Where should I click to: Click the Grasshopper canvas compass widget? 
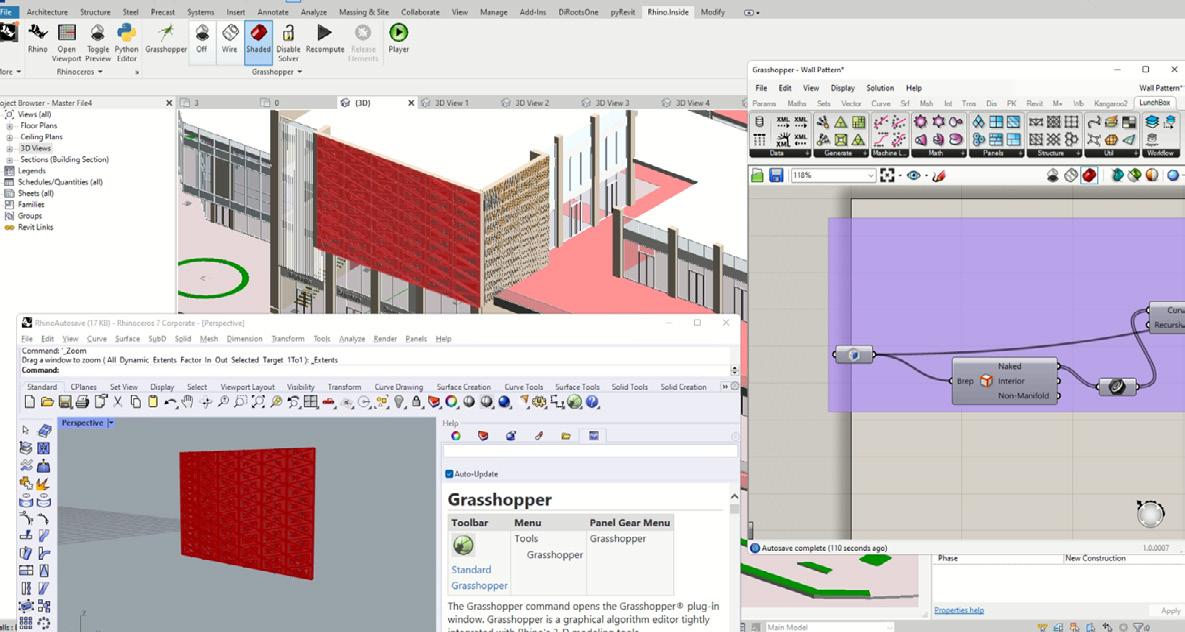(1150, 513)
